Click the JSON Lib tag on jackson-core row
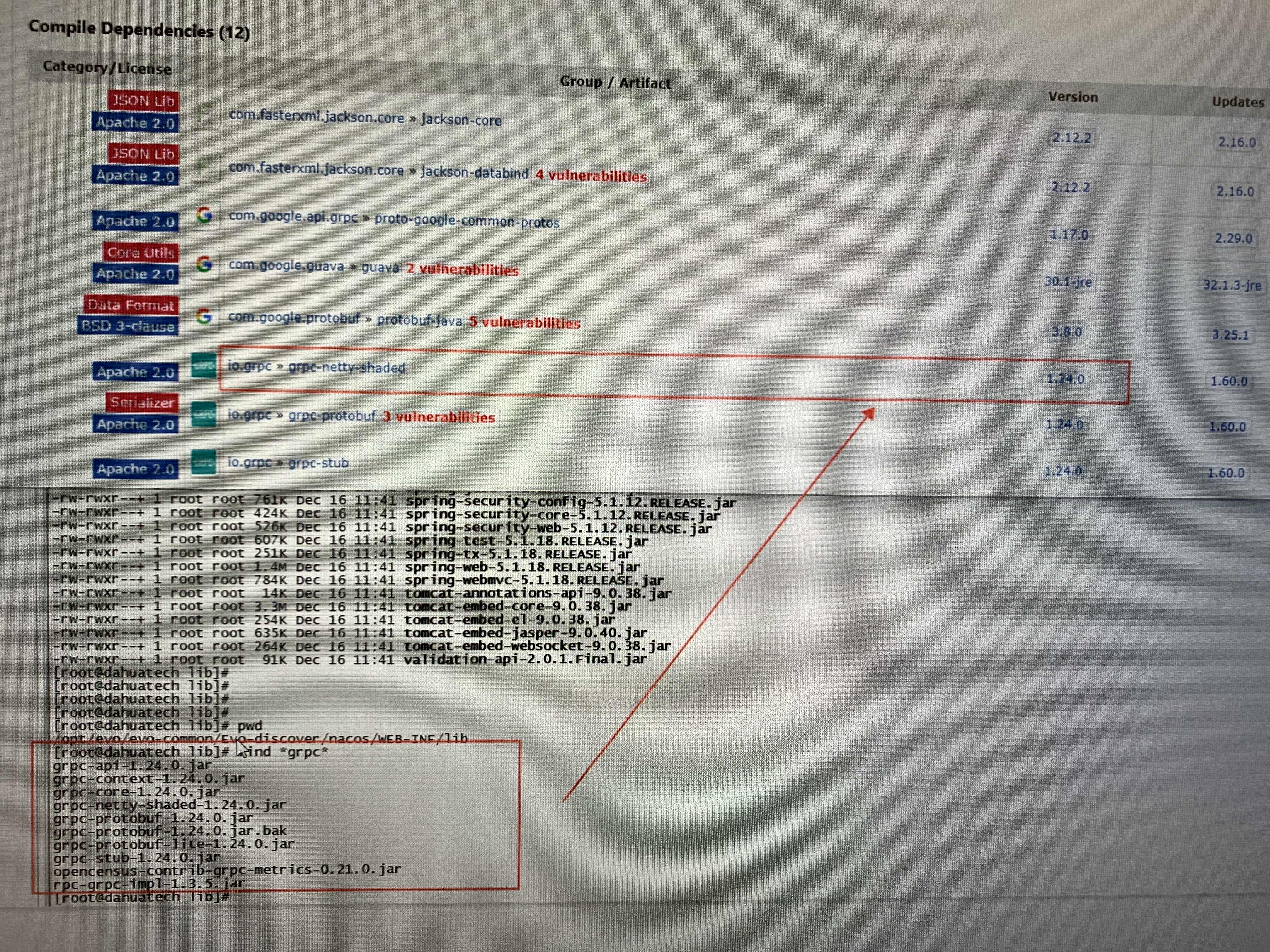 (x=143, y=101)
